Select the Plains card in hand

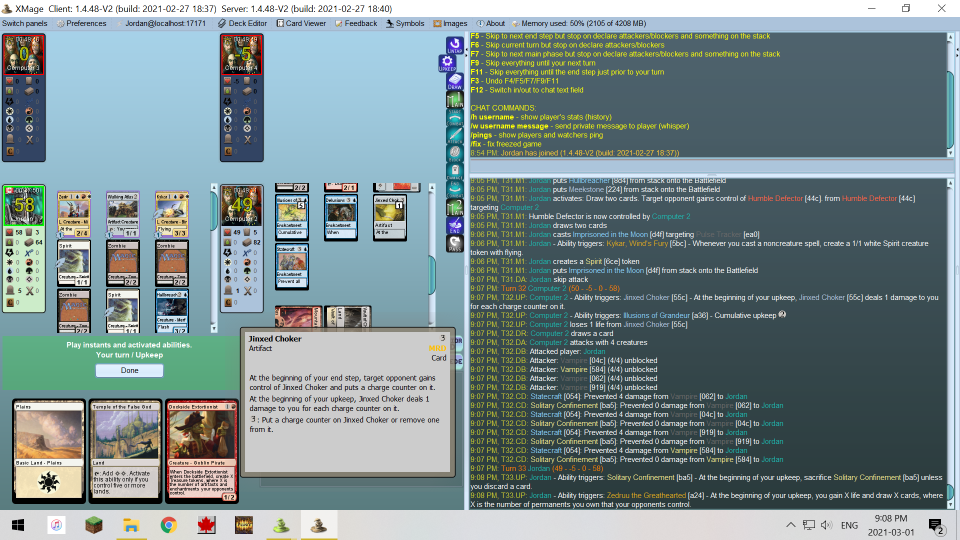pyautogui.click(x=48, y=450)
